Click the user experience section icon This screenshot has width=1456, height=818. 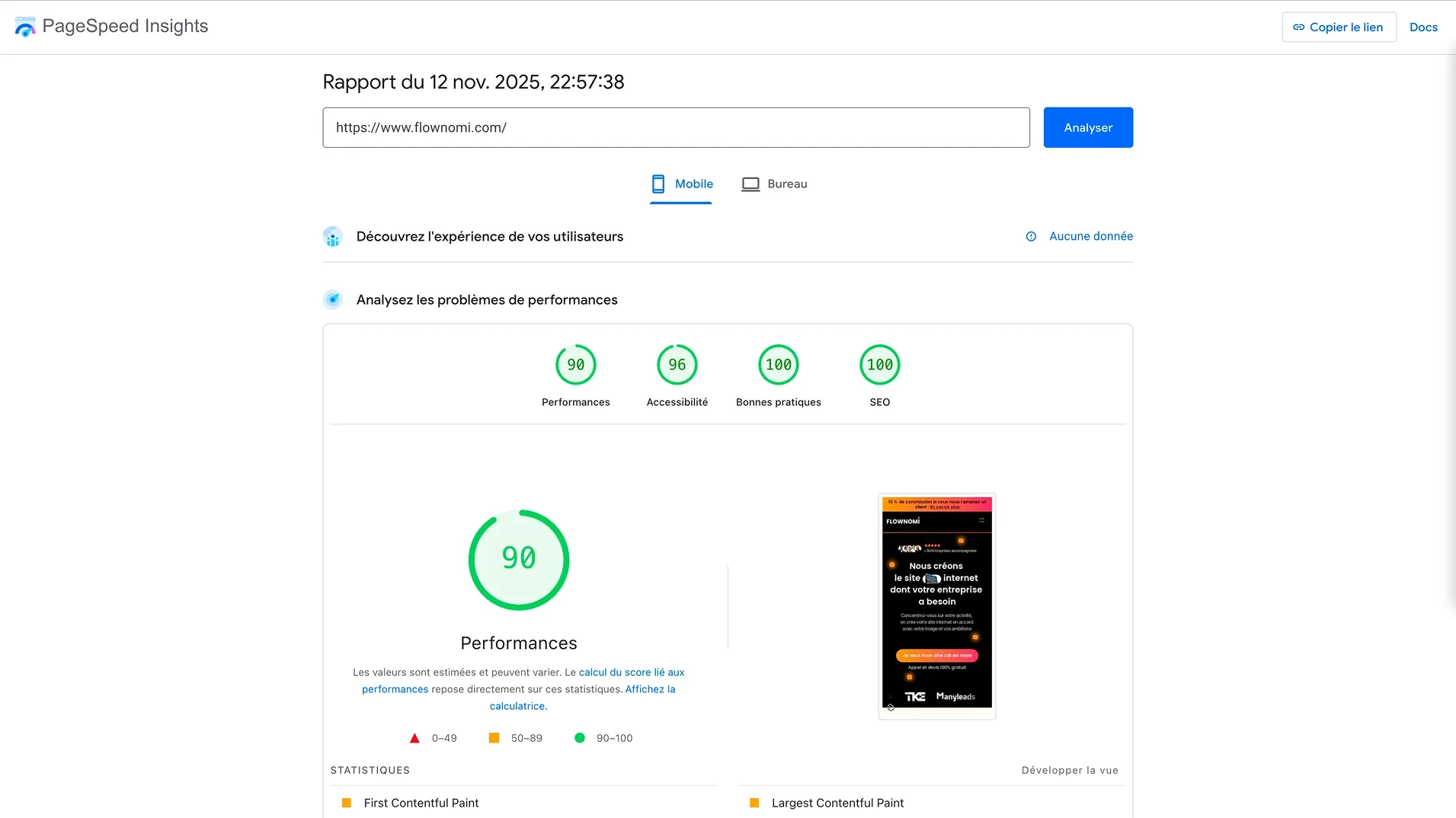coord(333,237)
